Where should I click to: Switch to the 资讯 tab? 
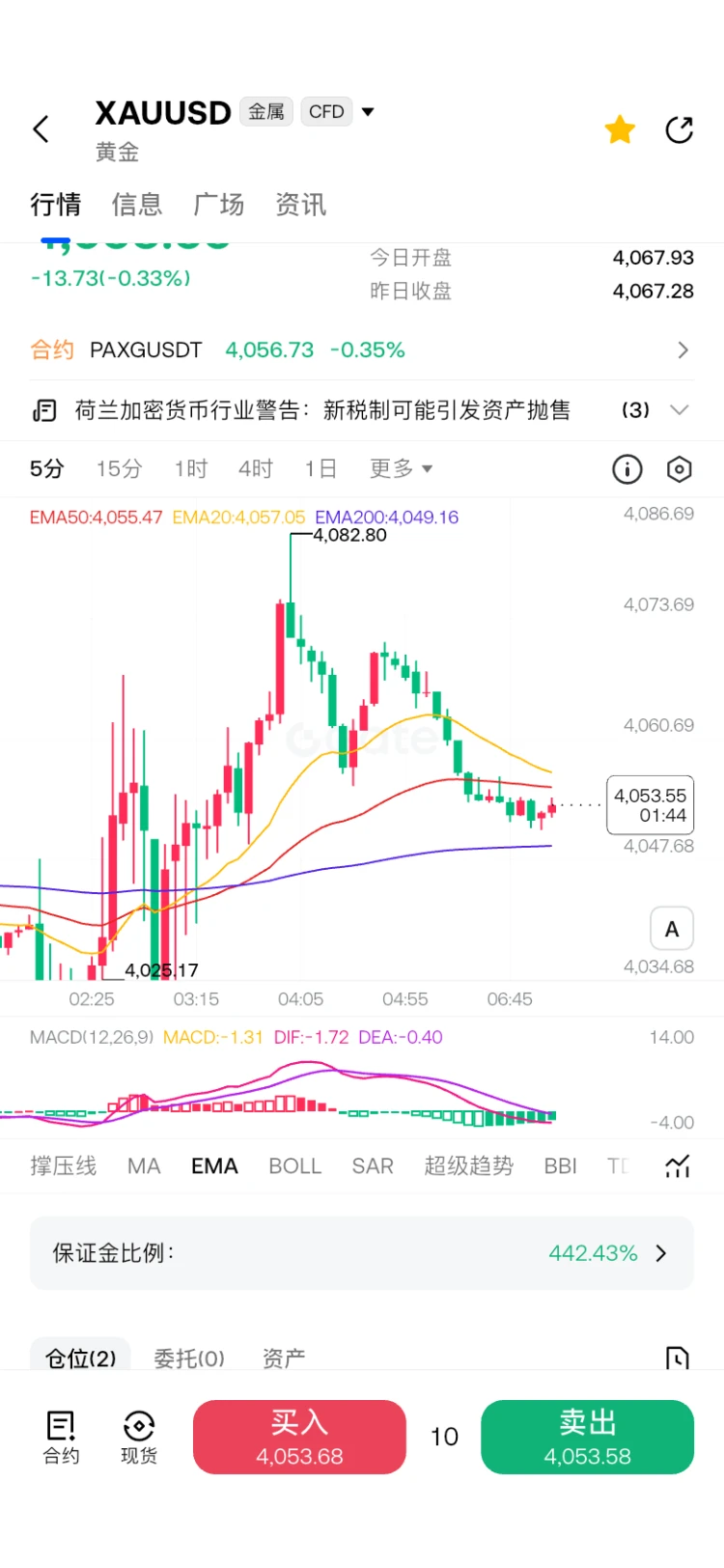point(301,205)
